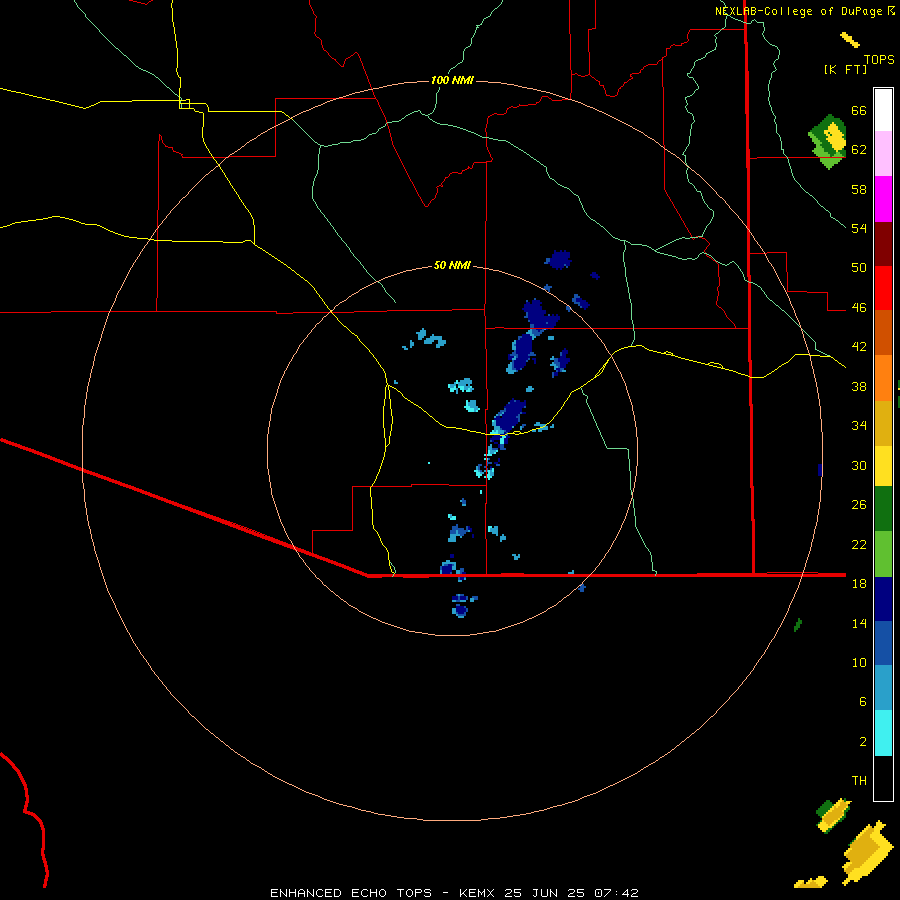Select the light pink legend swatch below 62

point(883,153)
